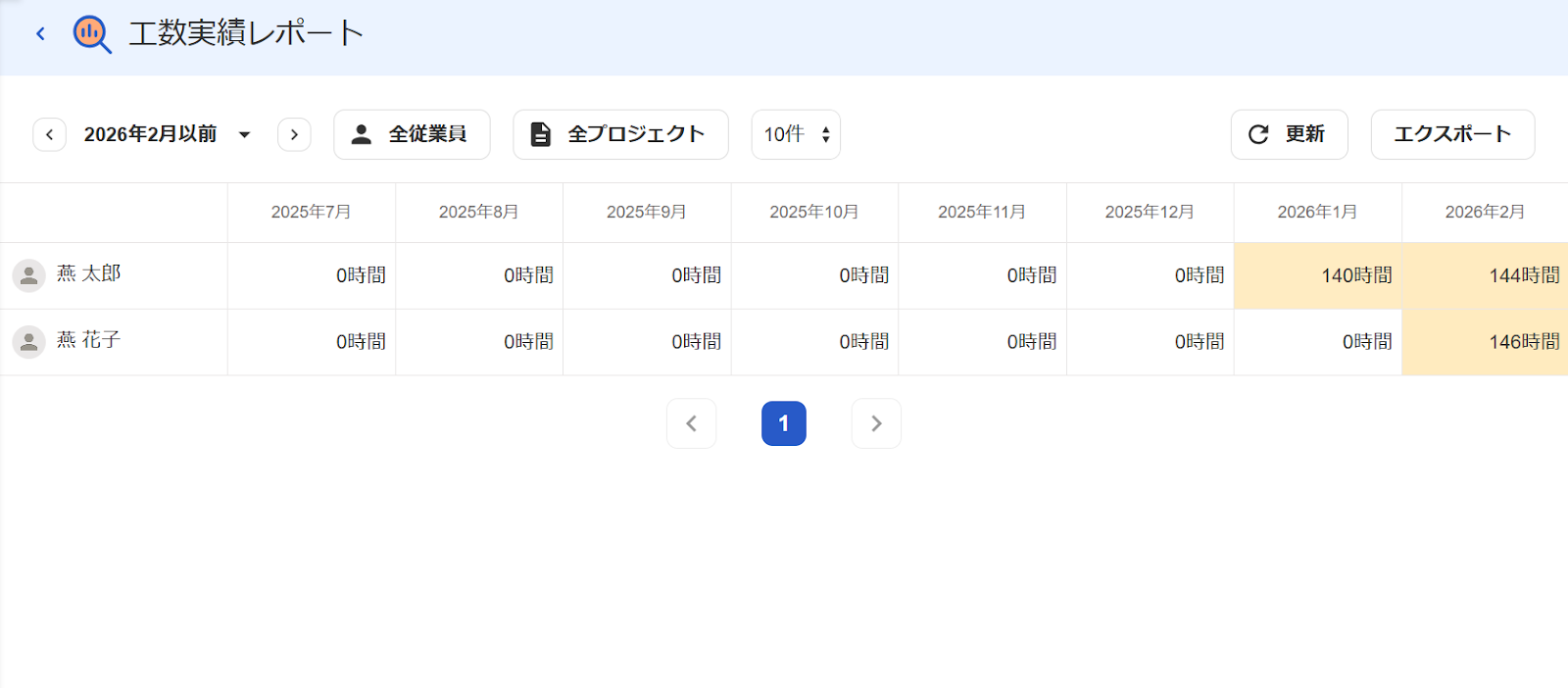Click the 工数実績レポート page title
The image size is (1568, 688).
[246, 33]
